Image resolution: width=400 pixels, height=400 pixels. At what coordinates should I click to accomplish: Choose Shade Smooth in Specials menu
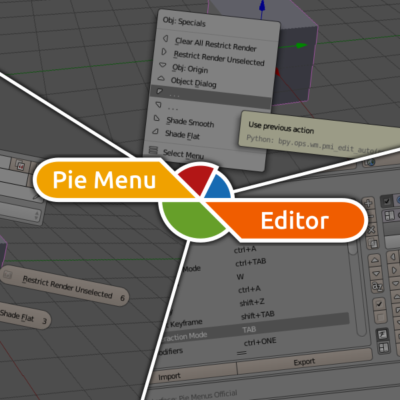click(x=190, y=122)
